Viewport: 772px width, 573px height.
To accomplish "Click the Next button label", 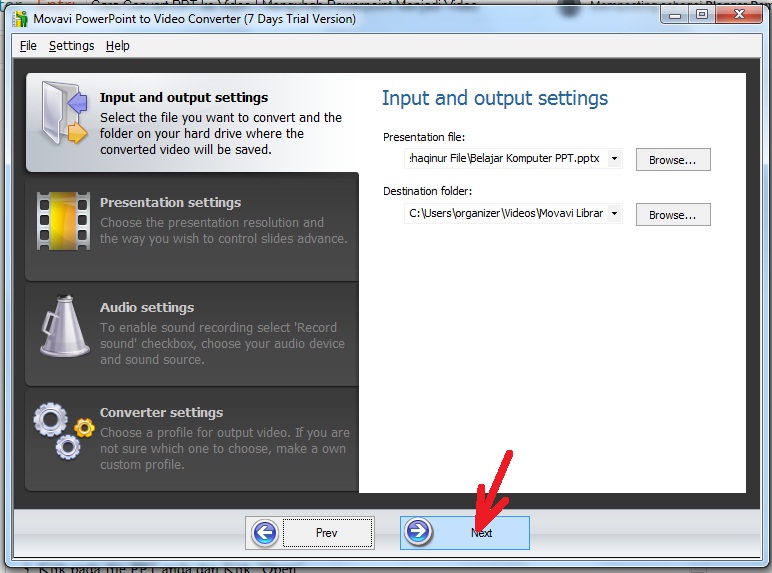I will pos(482,533).
